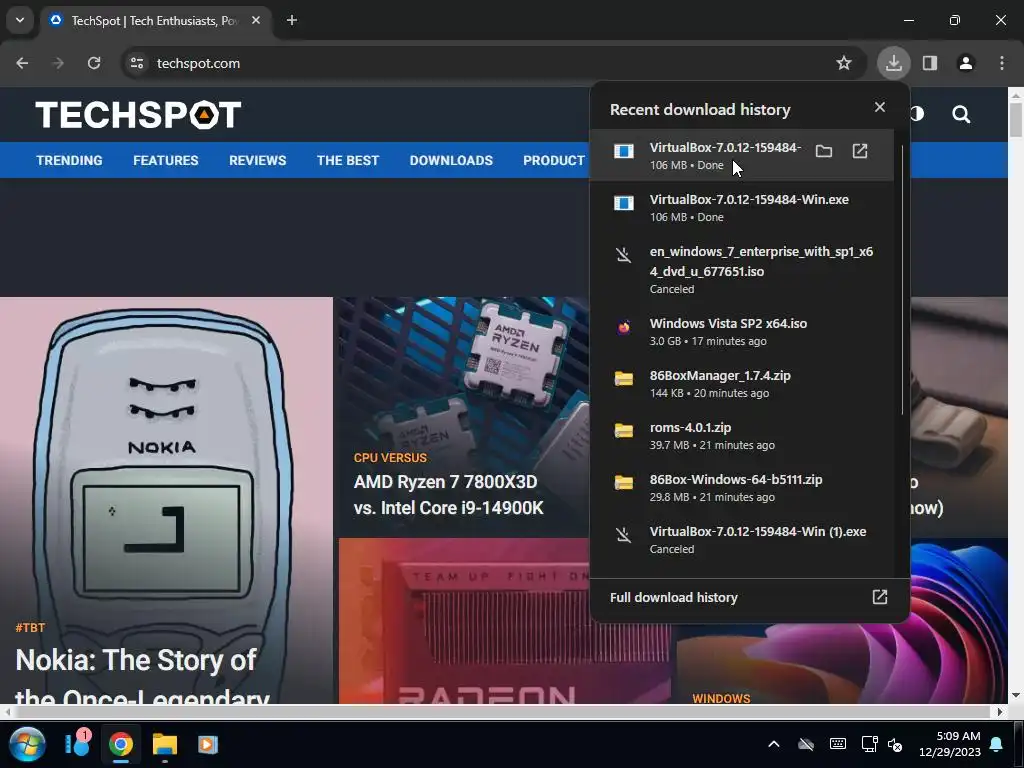Open 86Box-Windows-64-b5111.zip download
Screen dimensions: 1024x768
click(x=741, y=488)
